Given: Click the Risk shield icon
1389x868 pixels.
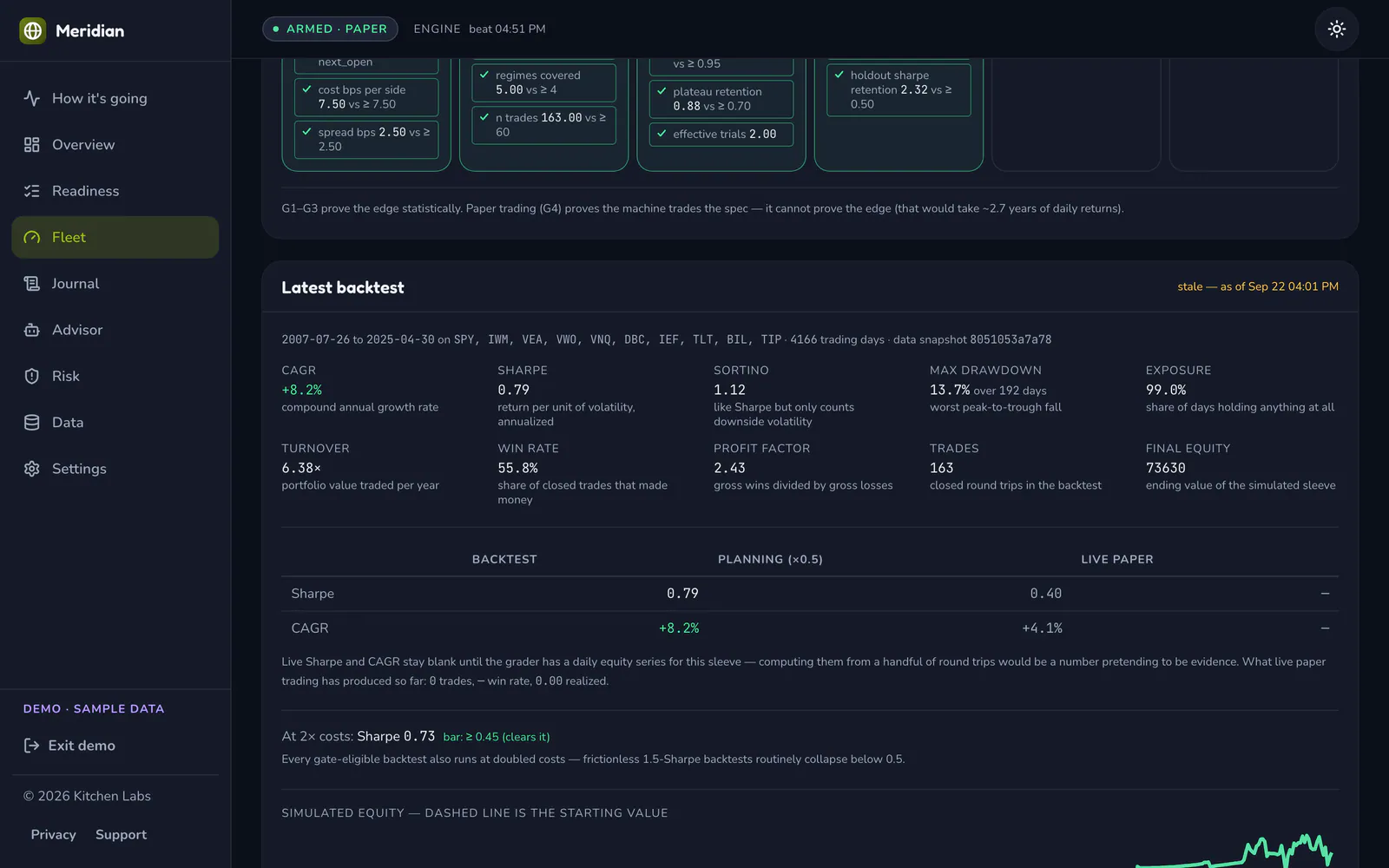Looking at the screenshot, I should click(32, 376).
